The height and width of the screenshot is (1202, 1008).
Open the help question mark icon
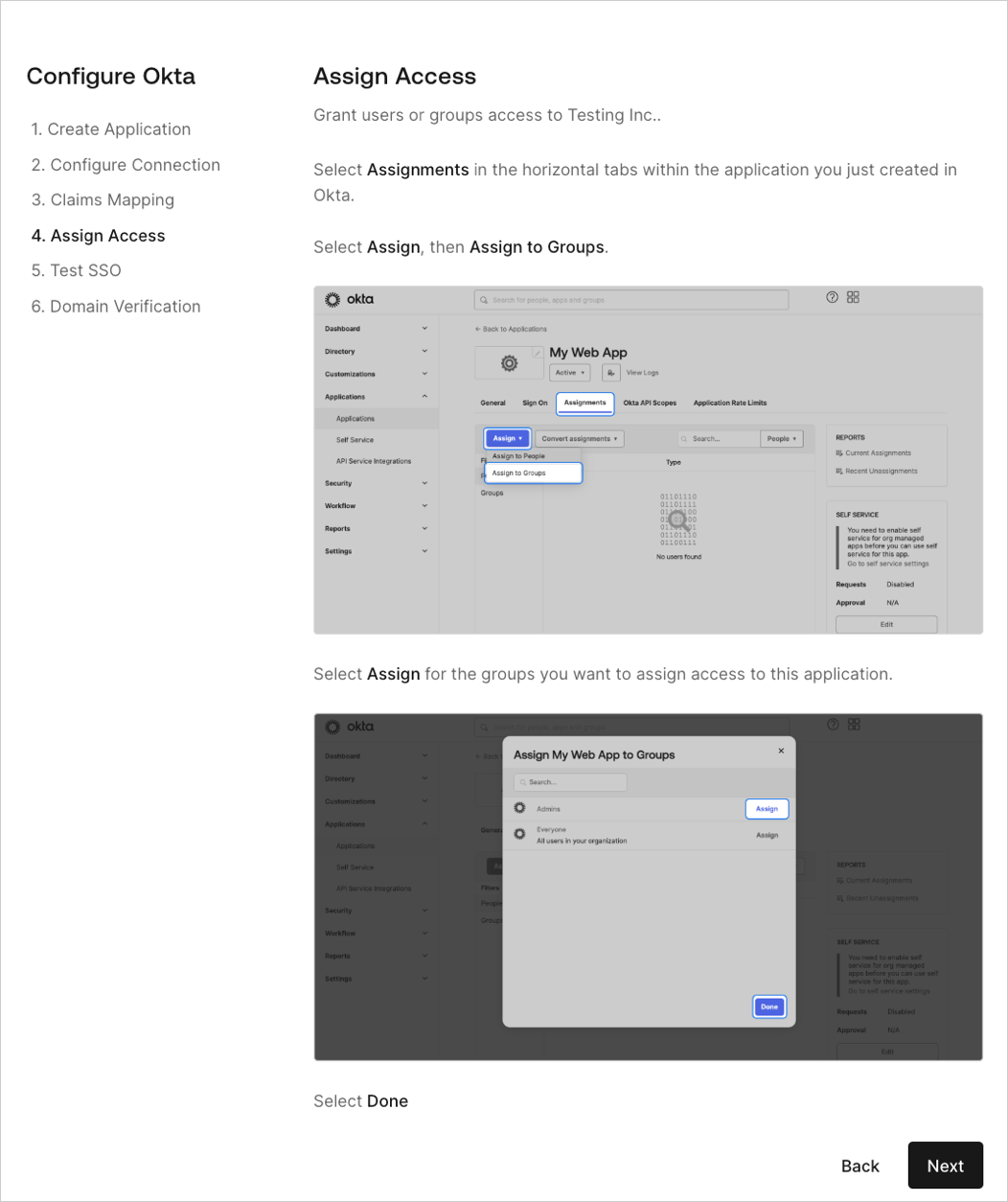pyautogui.click(x=831, y=297)
